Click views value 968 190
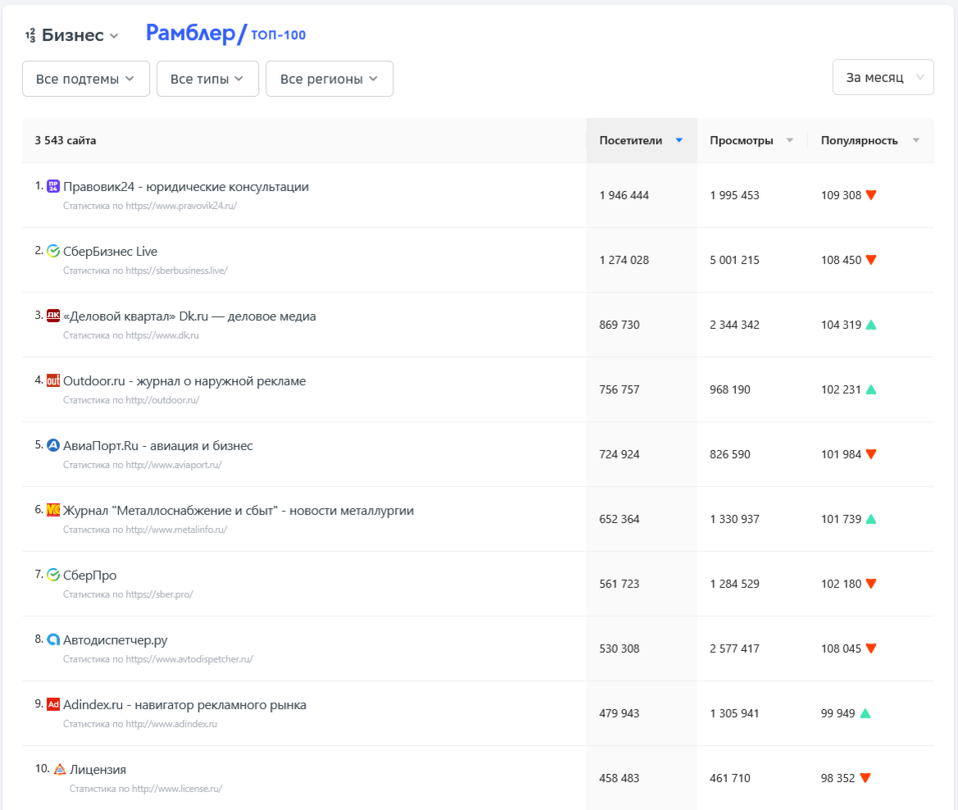 (730, 390)
